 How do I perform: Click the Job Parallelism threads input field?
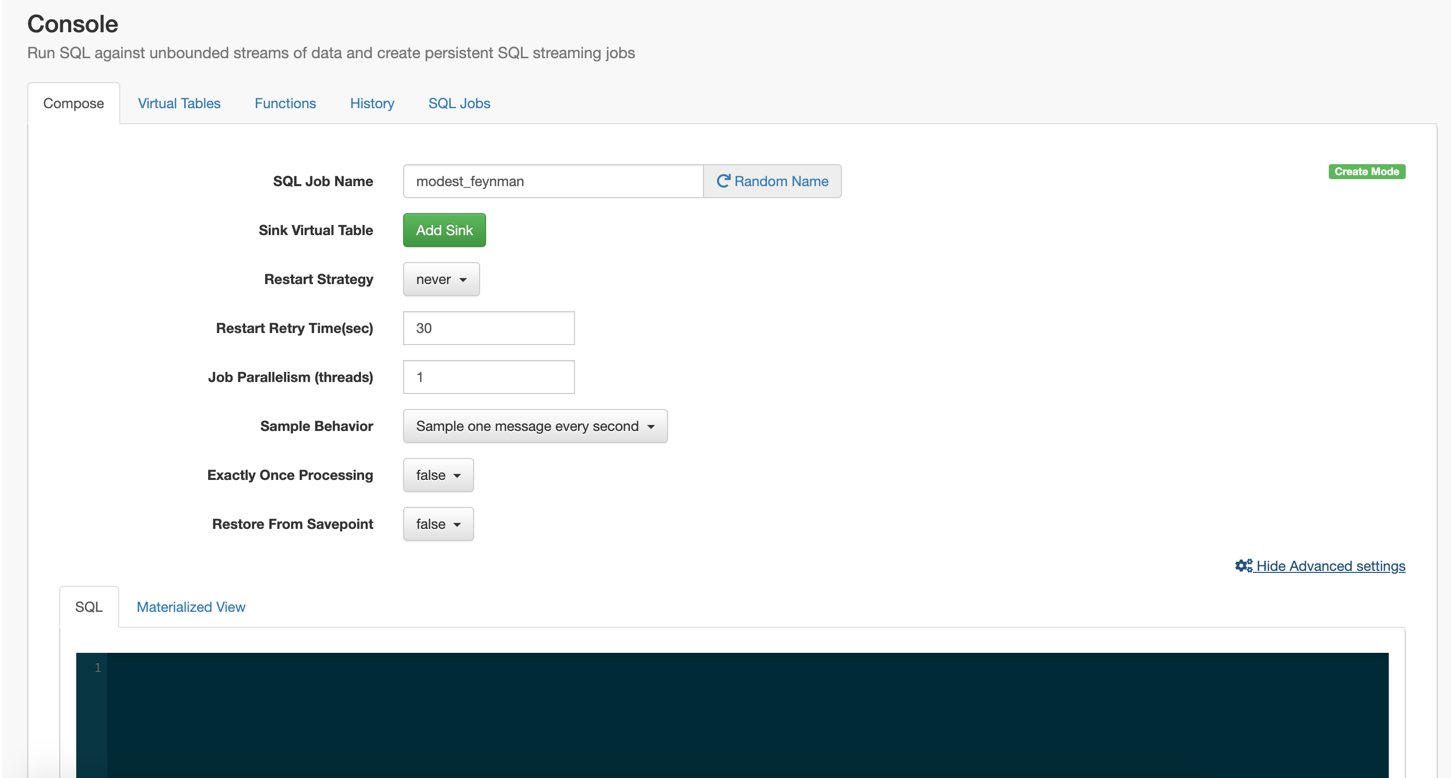pyautogui.click(x=489, y=377)
